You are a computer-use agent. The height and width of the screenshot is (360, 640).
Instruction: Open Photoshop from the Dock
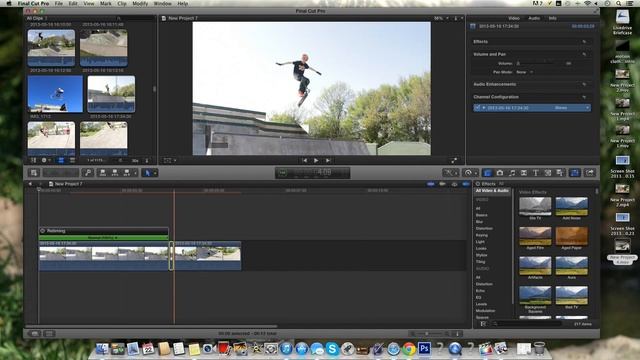[424, 349]
